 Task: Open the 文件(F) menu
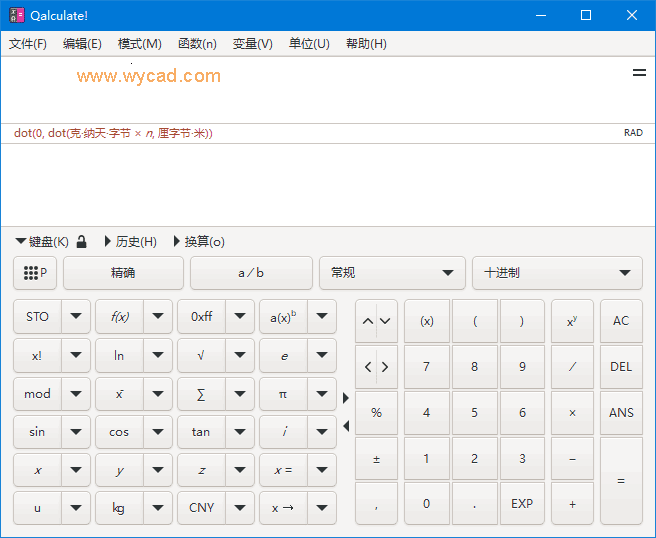point(28,44)
